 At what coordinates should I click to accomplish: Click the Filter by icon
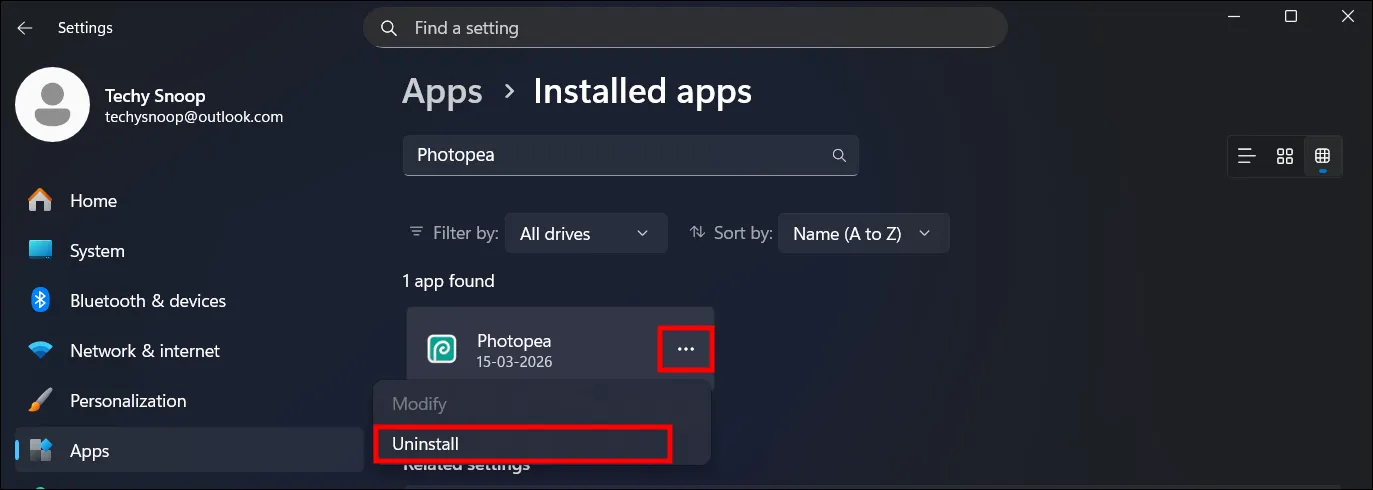[416, 232]
